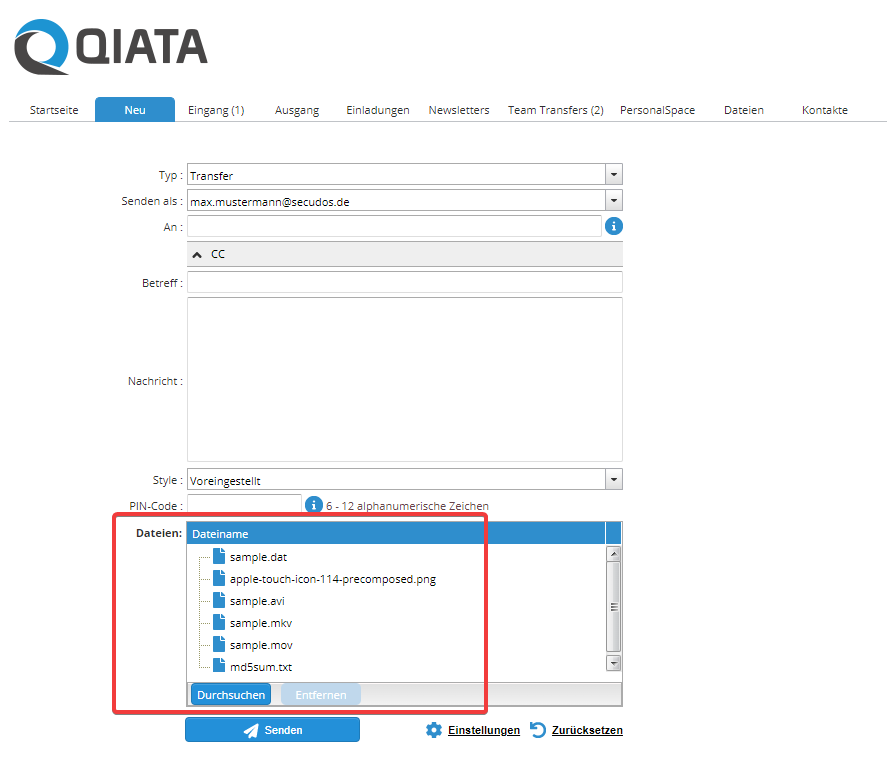This screenshot has height=776, width=887.
Task: Click the Einstellungen gear icon
Action: (433, 730)
